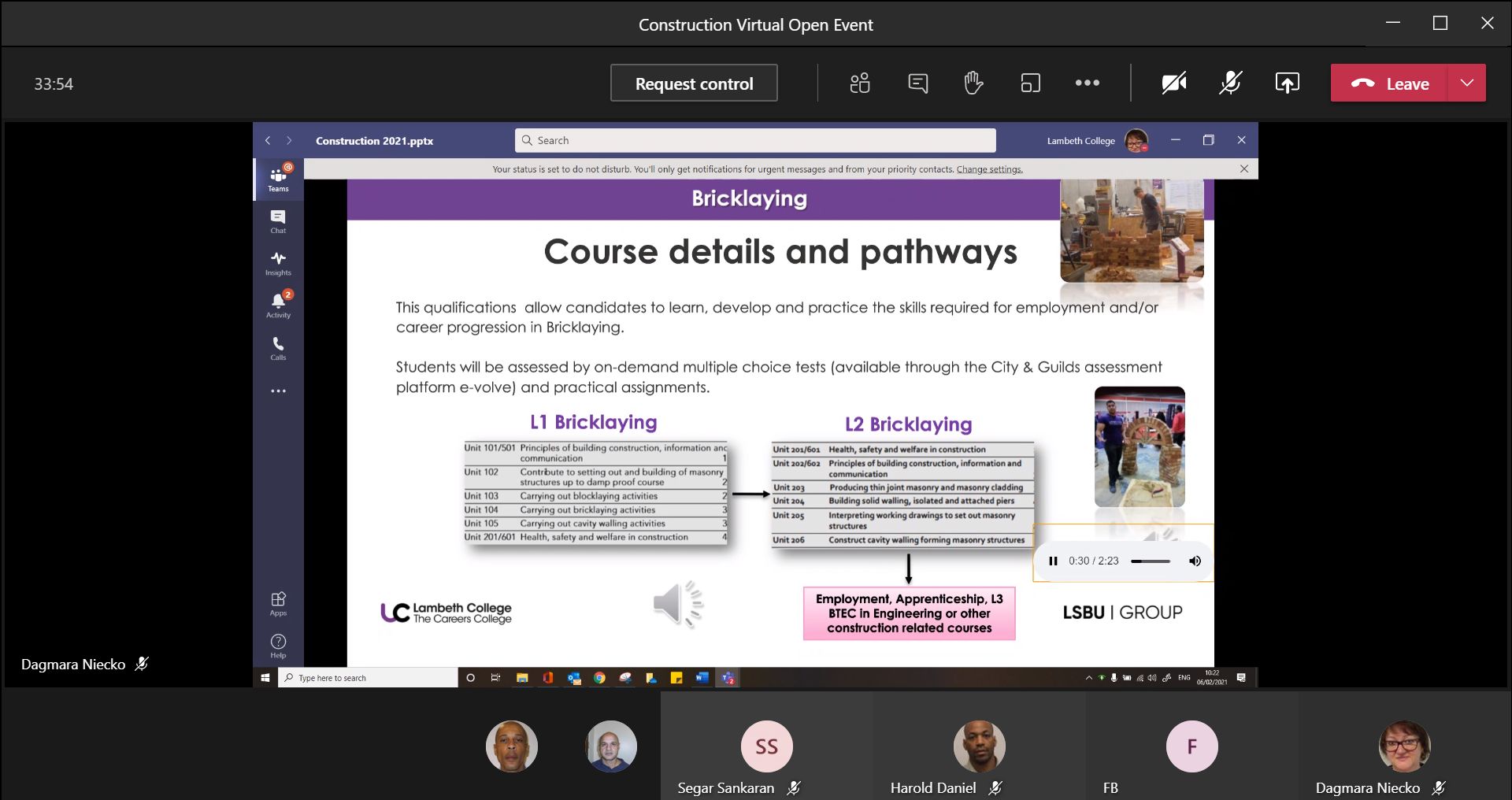
Task: Select the FB participant tile
Action: coord(1191,746)
